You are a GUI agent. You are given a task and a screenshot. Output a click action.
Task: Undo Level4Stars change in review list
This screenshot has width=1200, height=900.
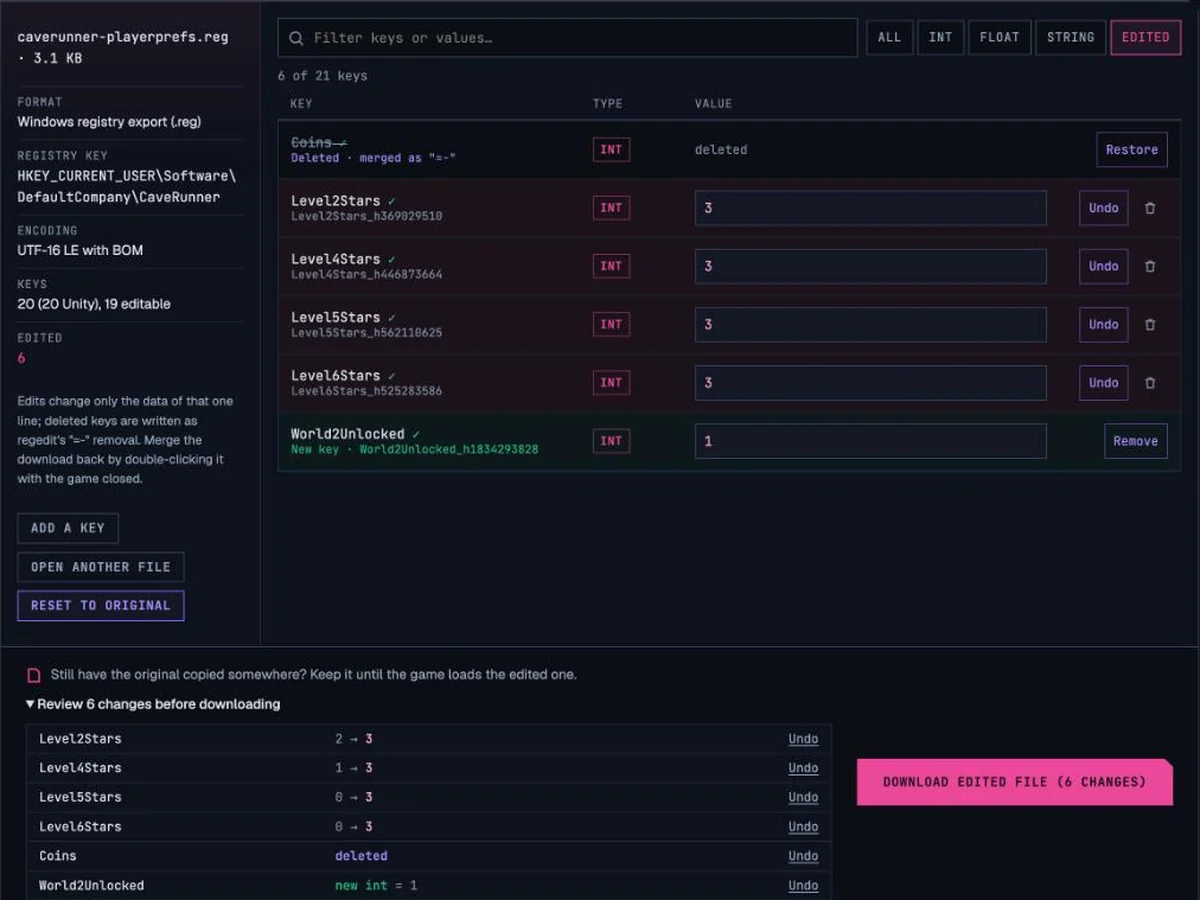(x=803, y=768)
